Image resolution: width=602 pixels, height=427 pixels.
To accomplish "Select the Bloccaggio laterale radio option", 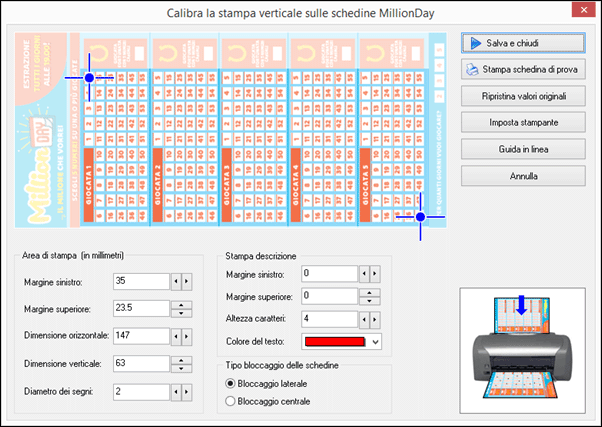I will pos(232,383).
